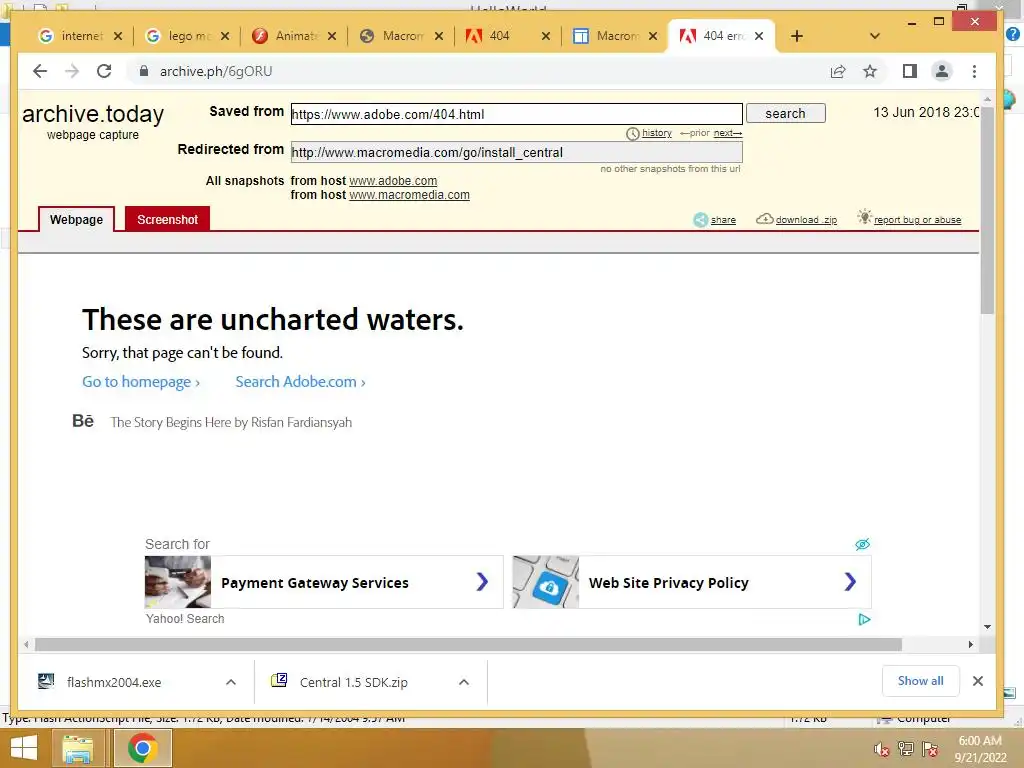This screenshot has height=768, width=1024.
Task: Click the 'Search Adobe.com' link
Action: (300, 382)
